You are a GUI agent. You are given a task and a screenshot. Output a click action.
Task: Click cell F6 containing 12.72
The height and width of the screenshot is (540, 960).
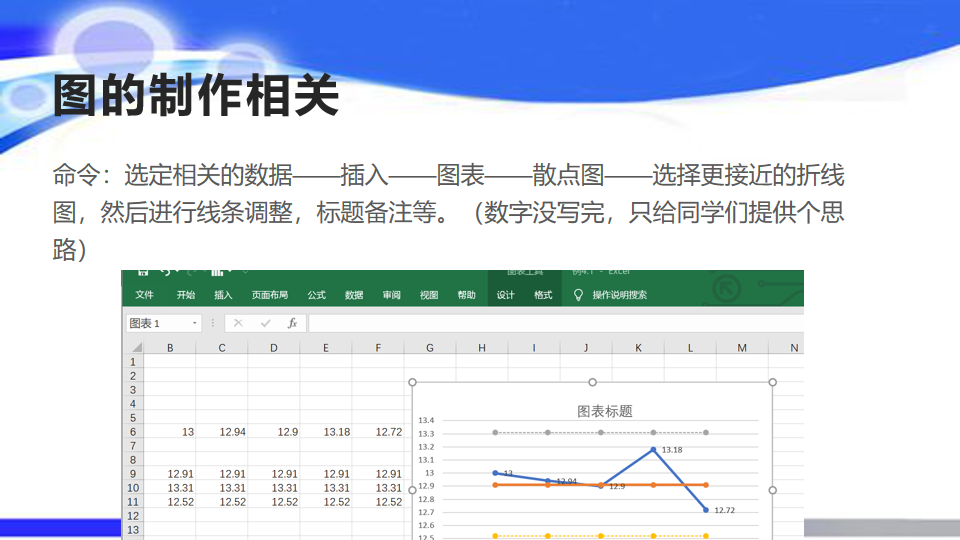(x=378, y=432)
